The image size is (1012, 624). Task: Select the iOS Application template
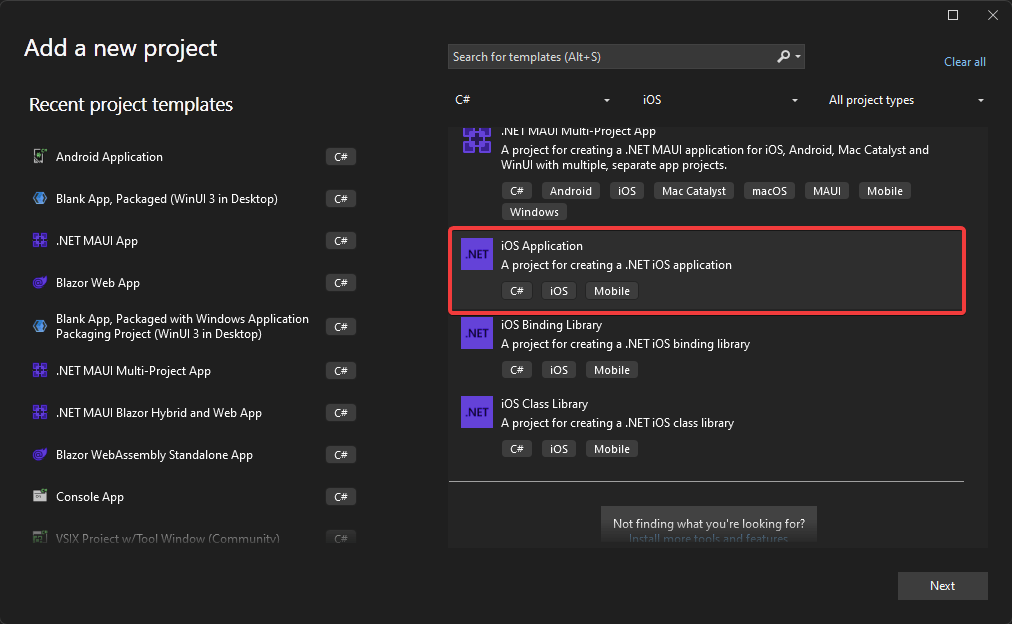point(707,270)
